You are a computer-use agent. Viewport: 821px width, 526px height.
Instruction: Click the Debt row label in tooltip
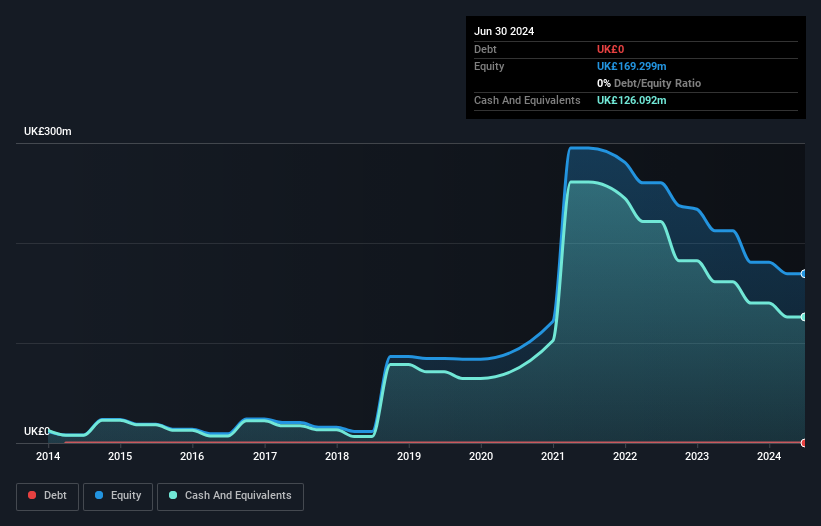485,49
